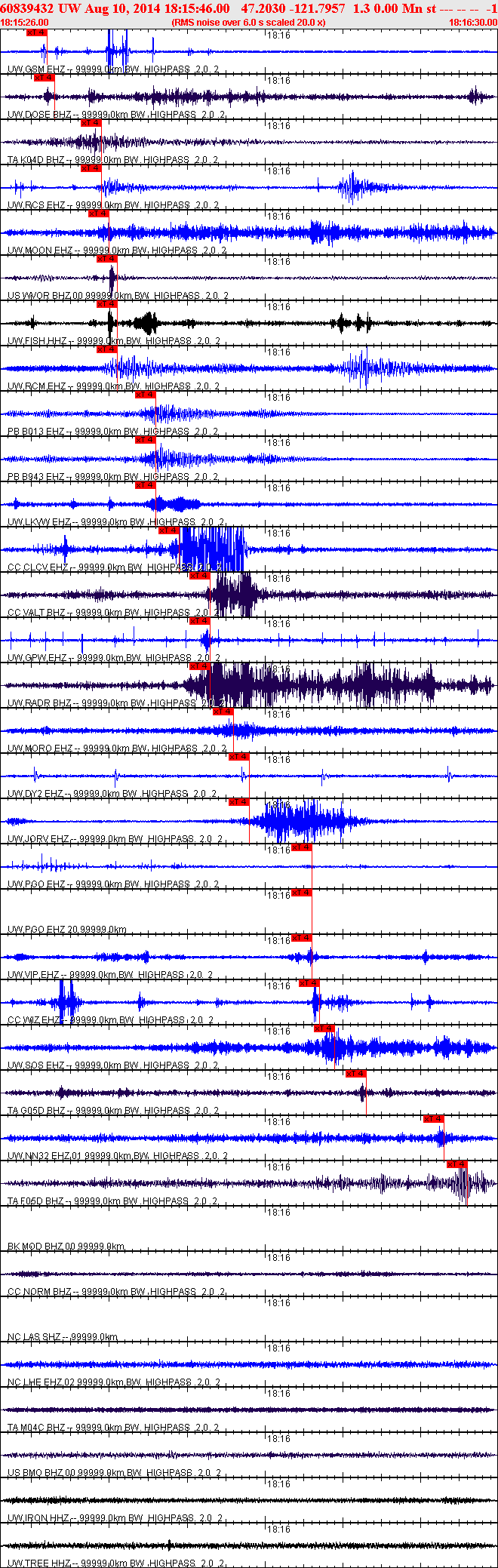The height and width of the screenshot is (1568, 498).
Task: Select the arrival pick on UW.MORO trace
Action: coord(223,712)
